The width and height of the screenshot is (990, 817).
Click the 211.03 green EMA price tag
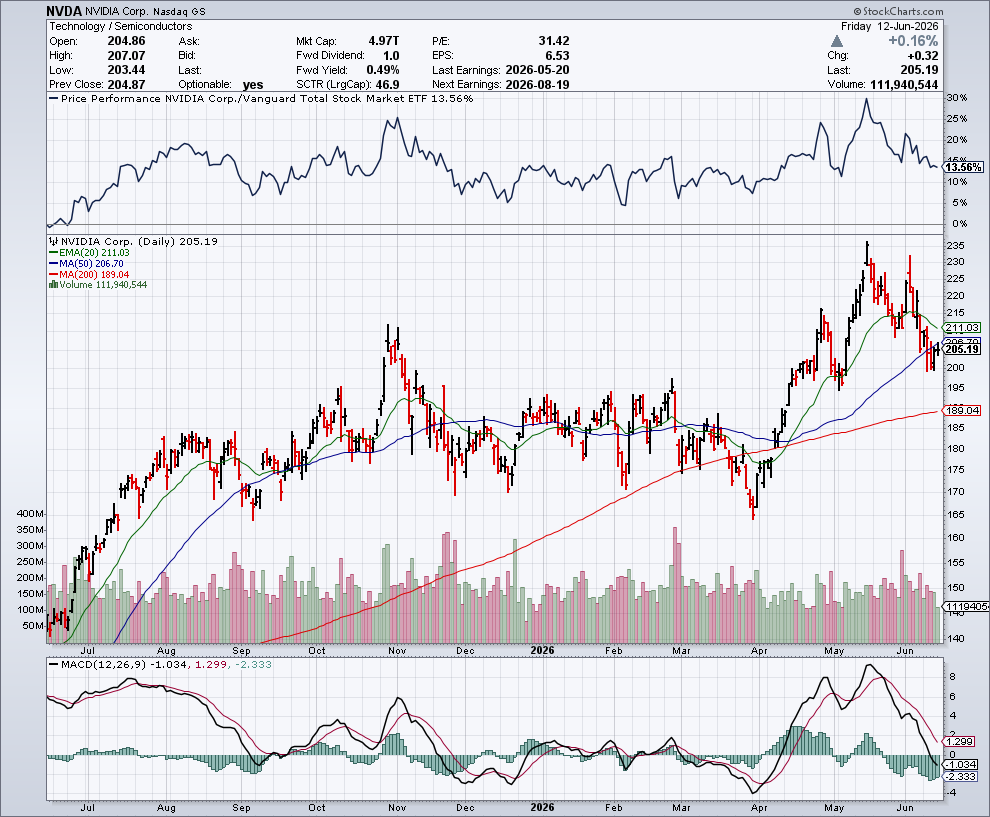(962, 327)
